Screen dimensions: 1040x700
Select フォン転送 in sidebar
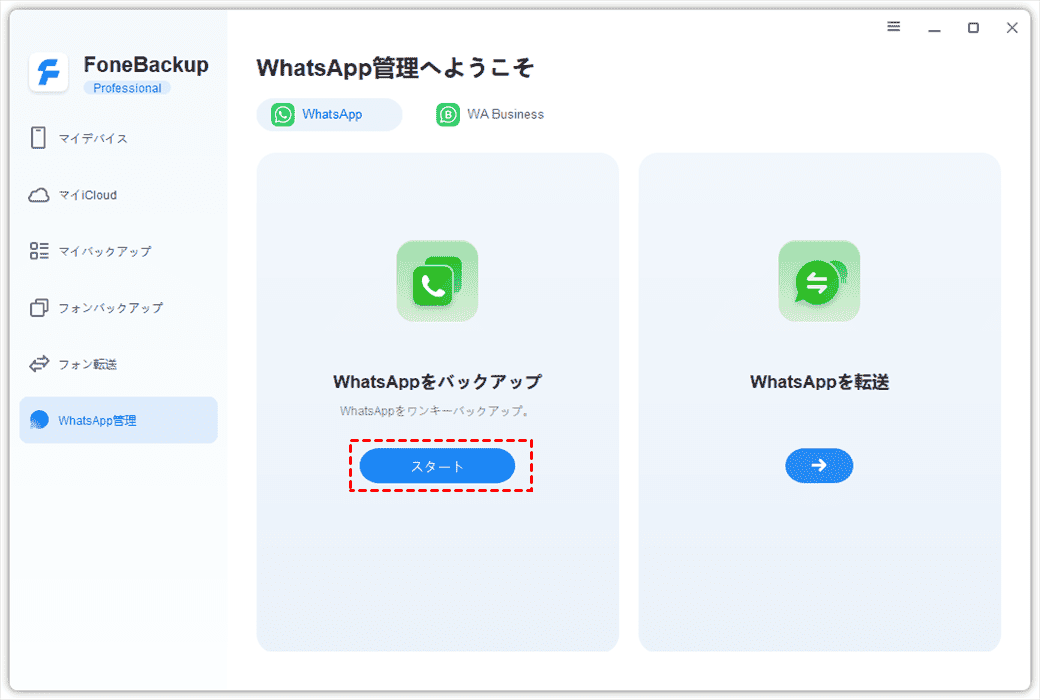[118, 364]
